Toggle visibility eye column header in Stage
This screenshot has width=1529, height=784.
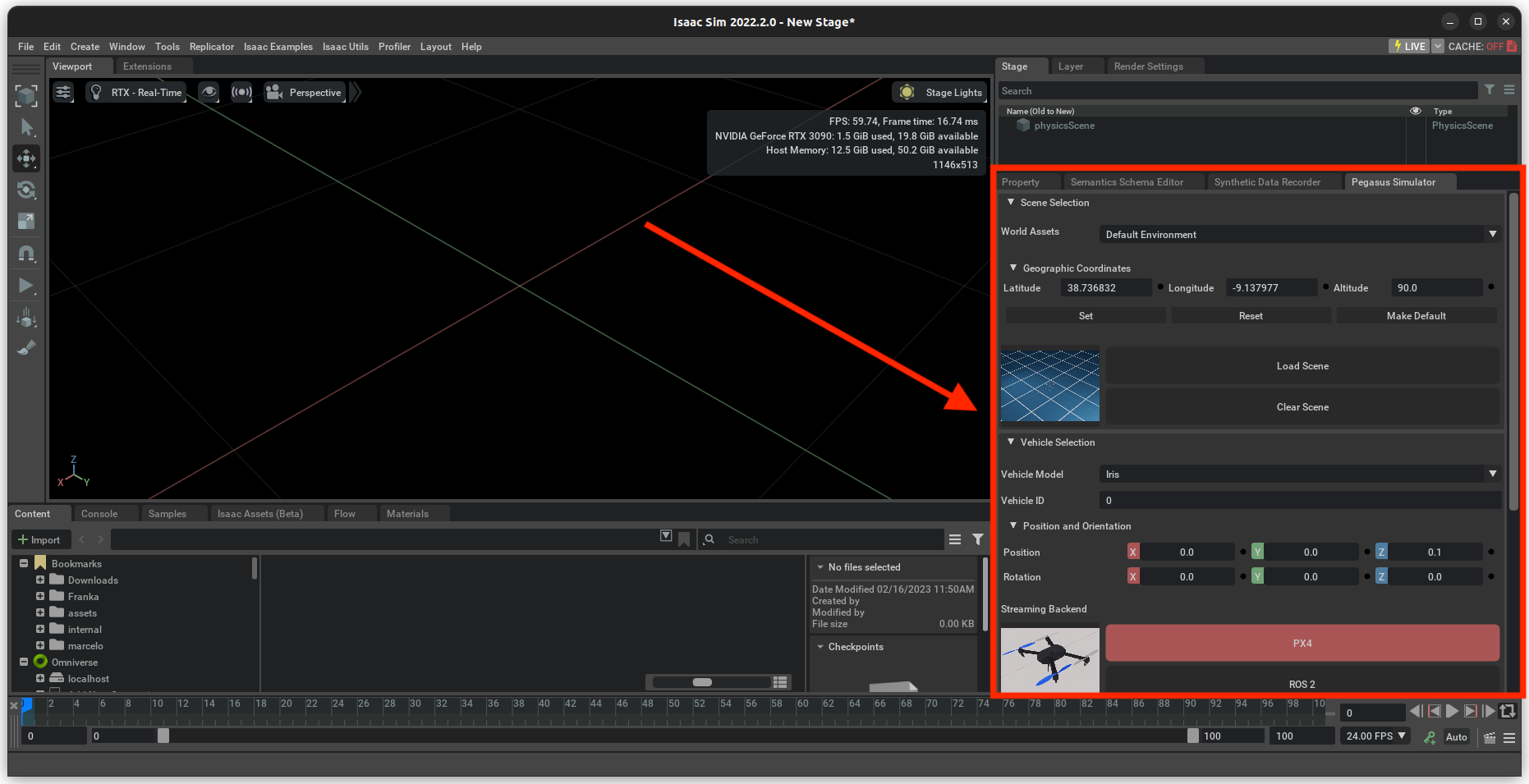[x=1416, y=111]
